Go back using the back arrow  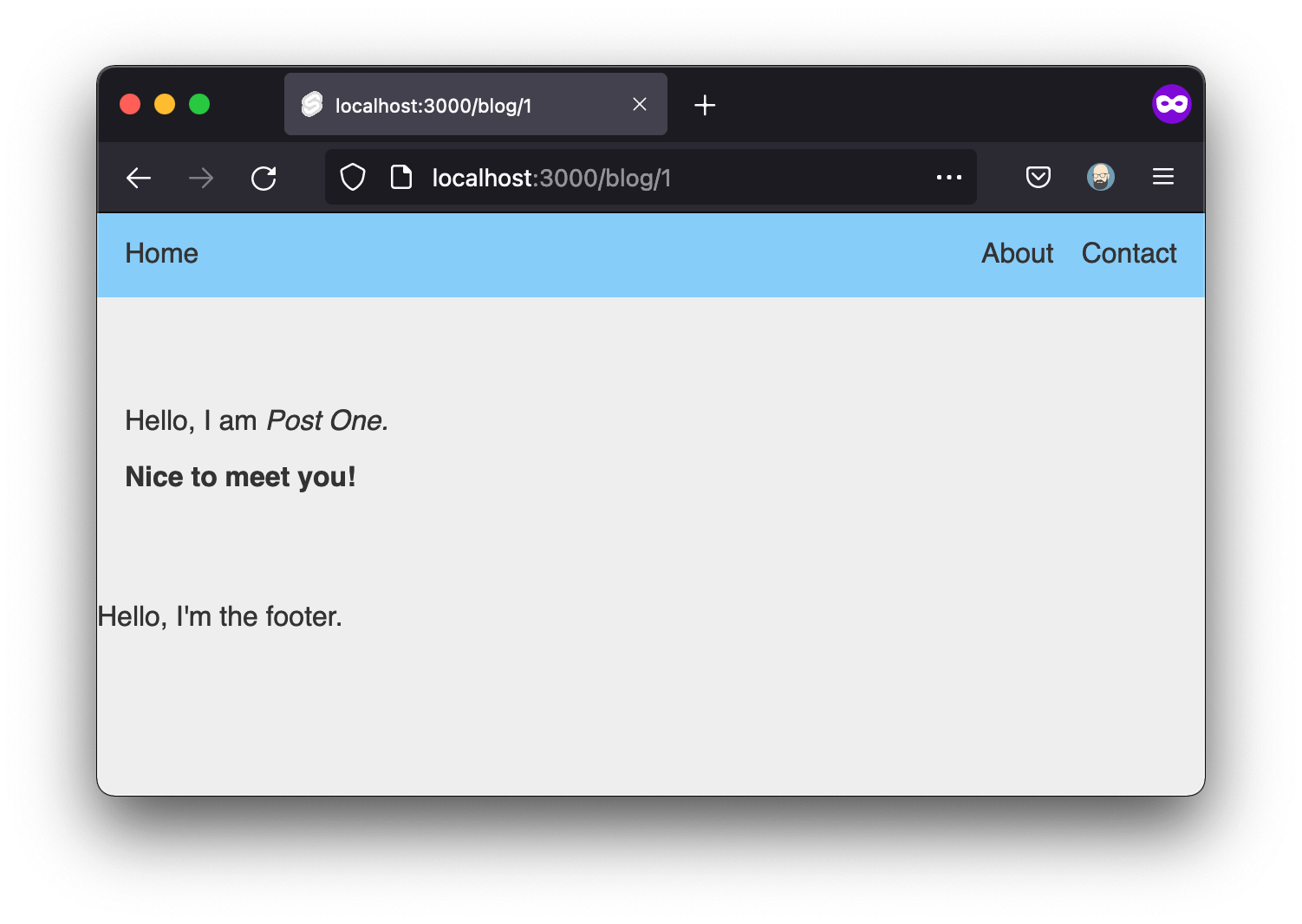tap(139, 179)
